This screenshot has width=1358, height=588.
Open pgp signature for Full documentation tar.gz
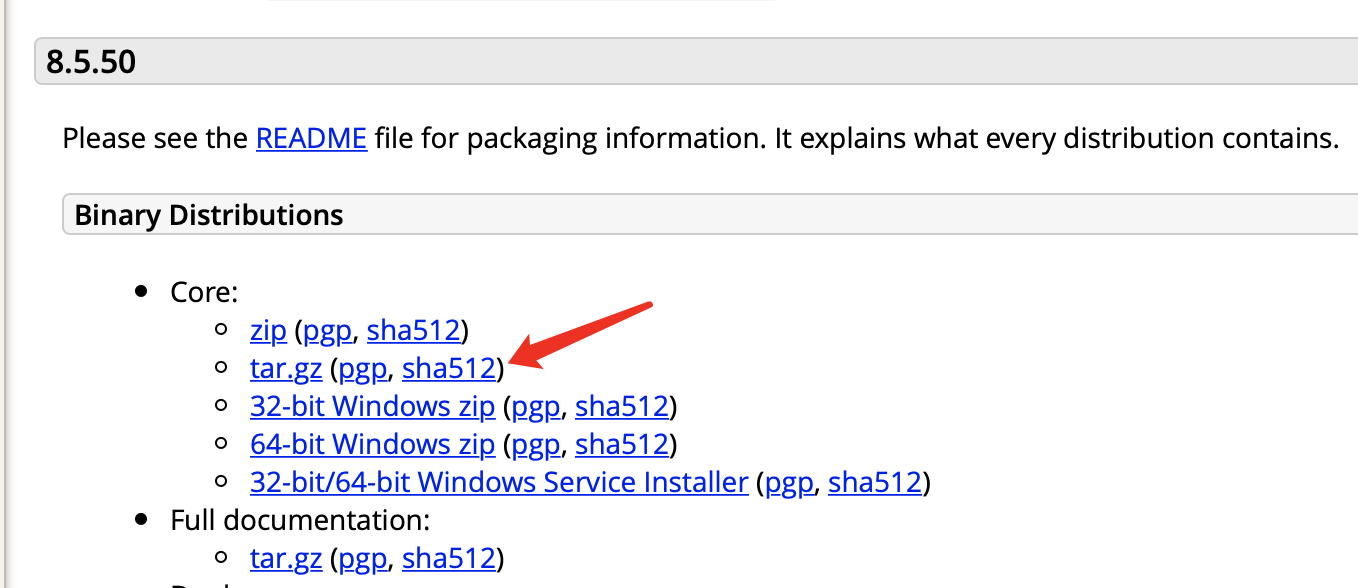[362, 559]
